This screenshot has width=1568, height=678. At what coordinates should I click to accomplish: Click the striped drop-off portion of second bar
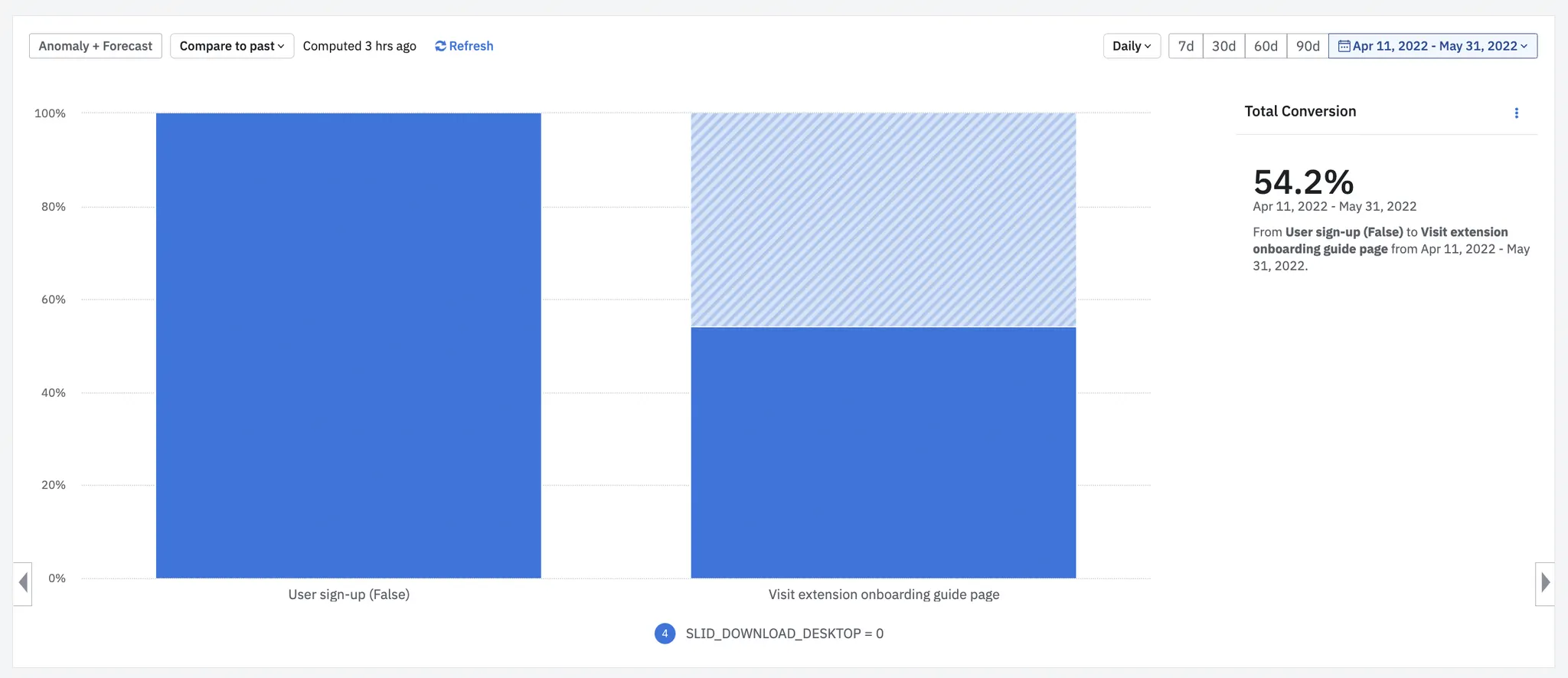click(x=884, y=220)
